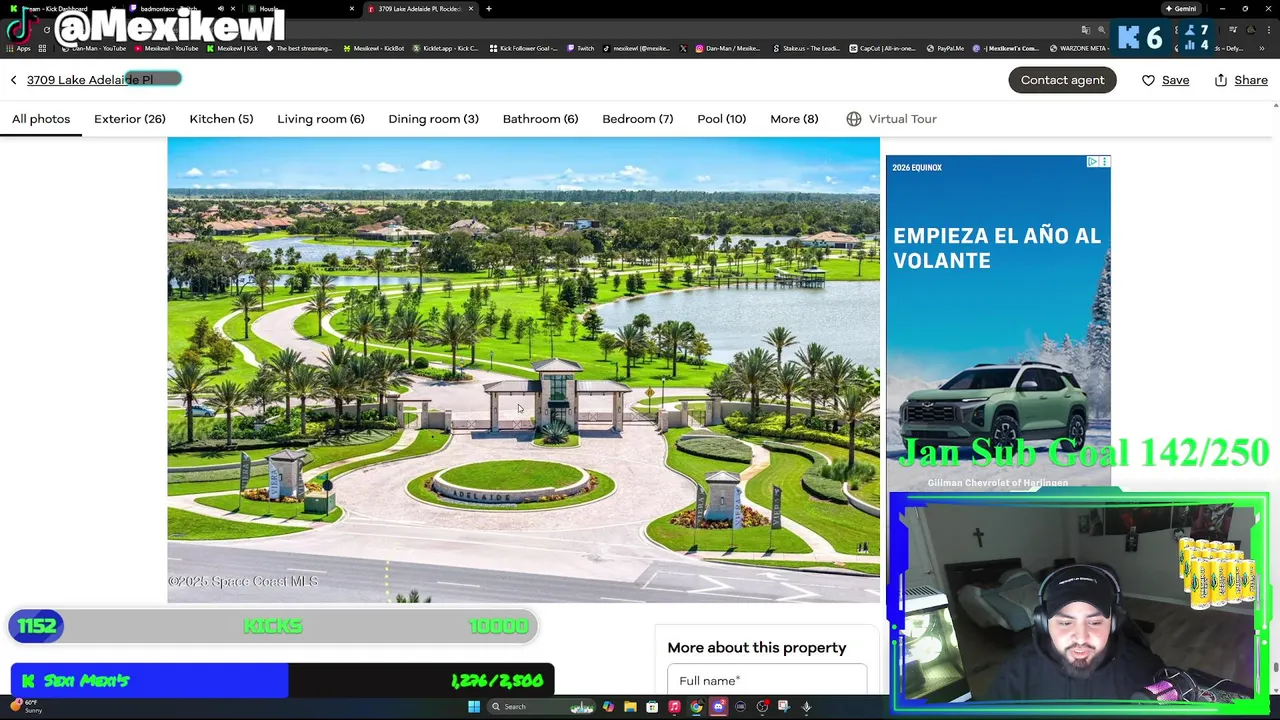Open the music app in the taskbar
The image size is (1280, 720).
[674, 706]
